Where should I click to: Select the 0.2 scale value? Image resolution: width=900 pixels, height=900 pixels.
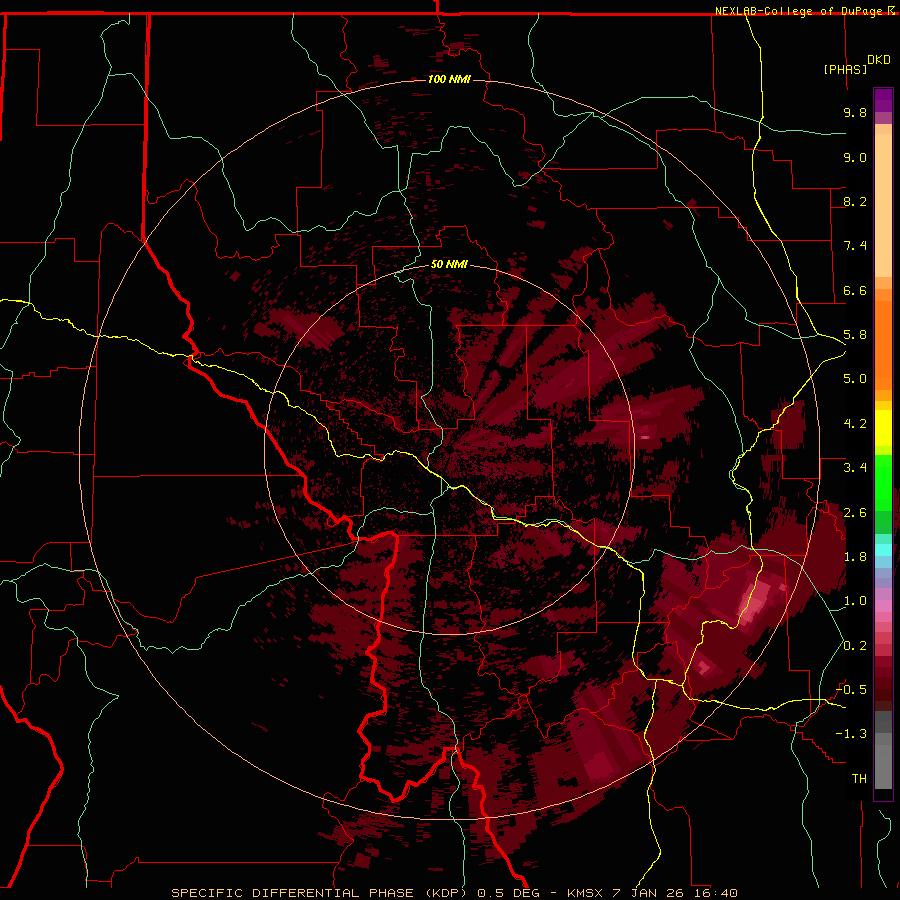855,646
